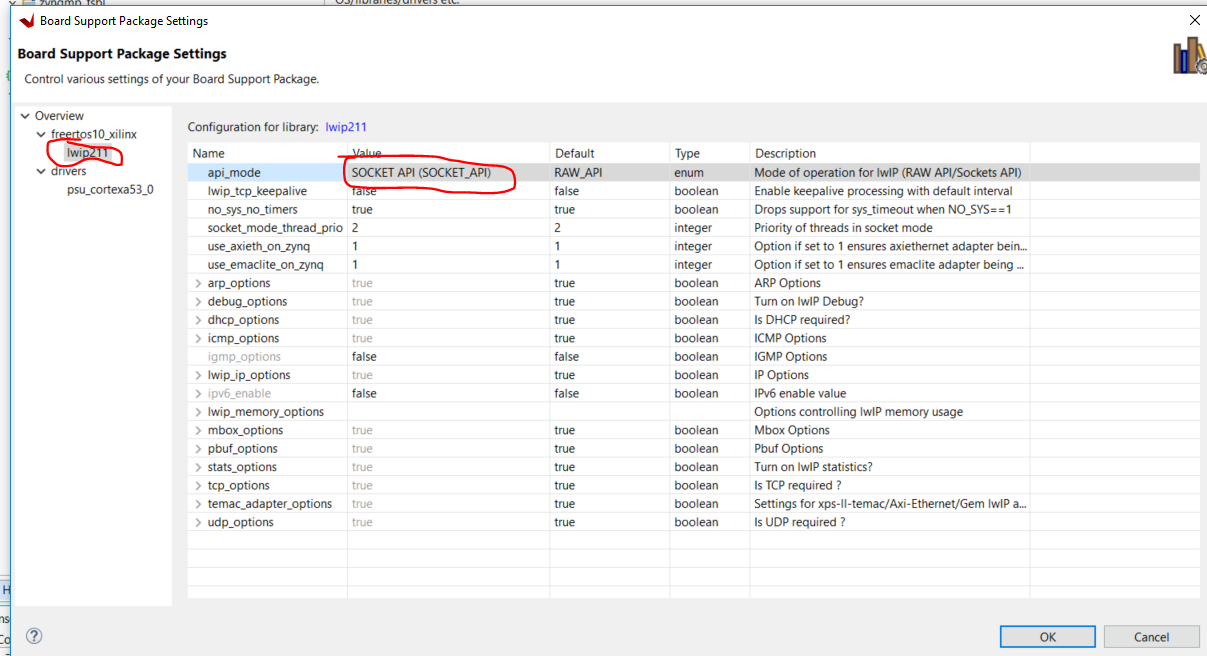Expand lwip_memory_options settings group
The image size is (1207, 656).
[198, 412]
